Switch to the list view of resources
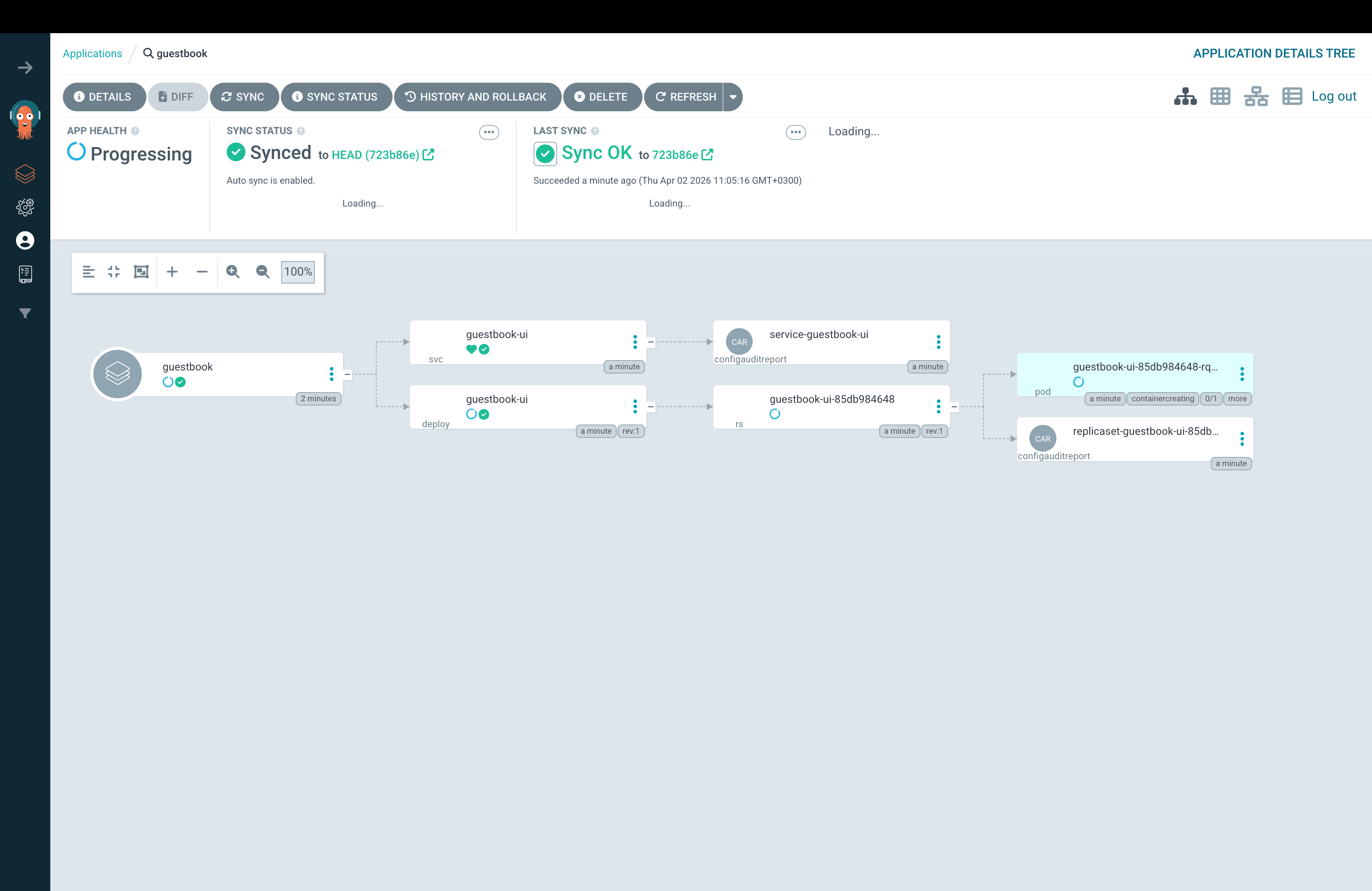 (1292, 96)
